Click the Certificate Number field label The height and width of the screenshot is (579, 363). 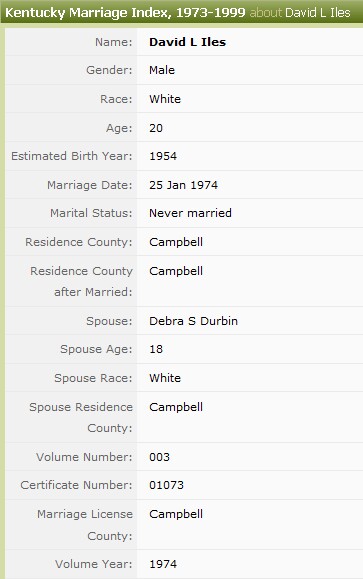point(76,485)
